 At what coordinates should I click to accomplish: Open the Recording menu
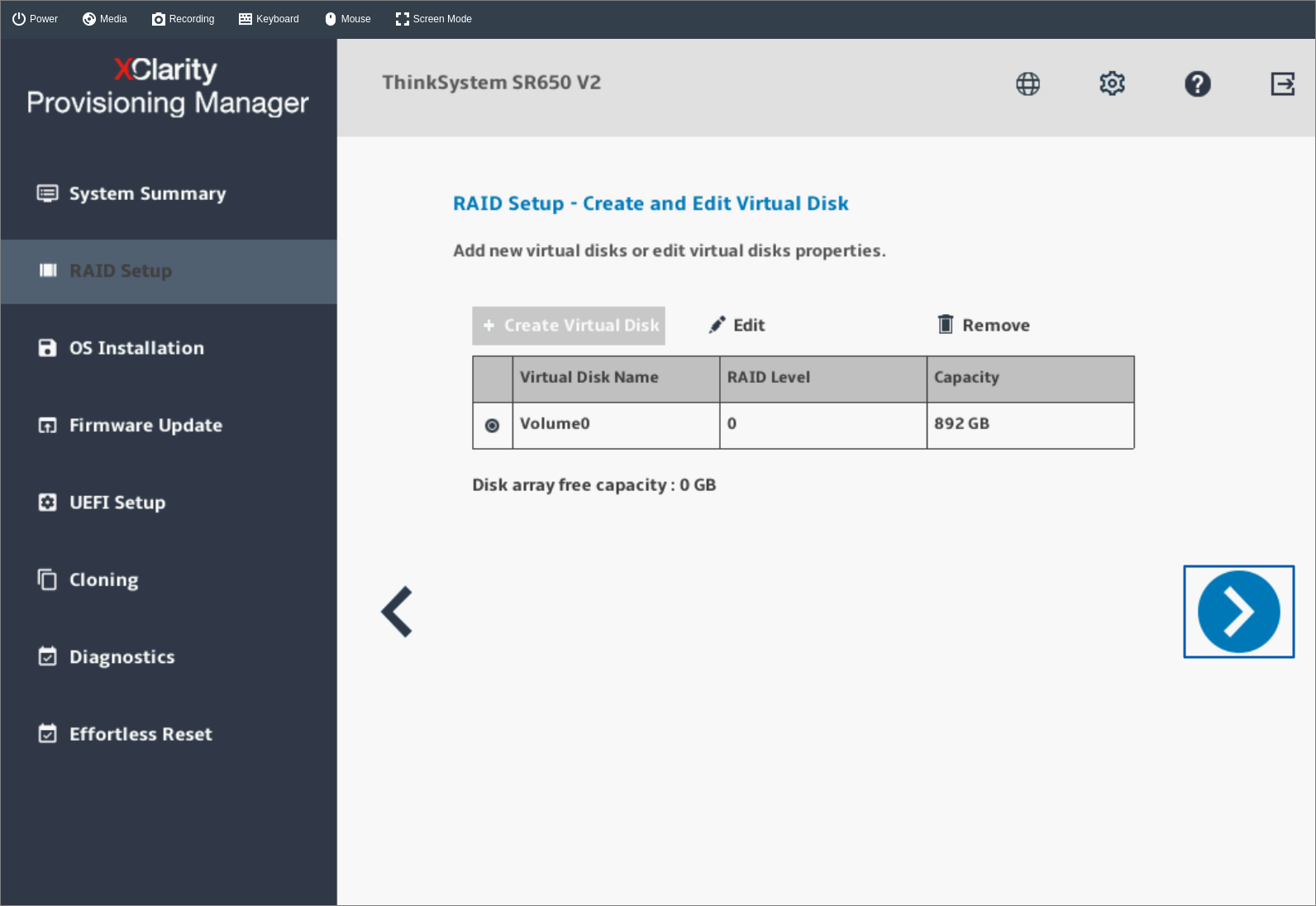point(184,19)
